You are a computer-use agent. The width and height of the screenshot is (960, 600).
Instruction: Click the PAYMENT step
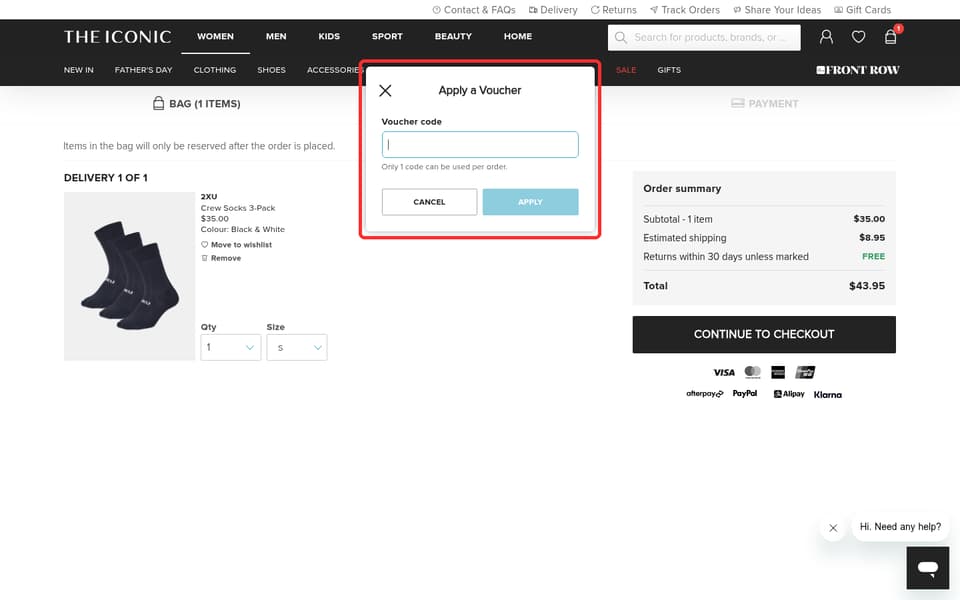point(765,103)
